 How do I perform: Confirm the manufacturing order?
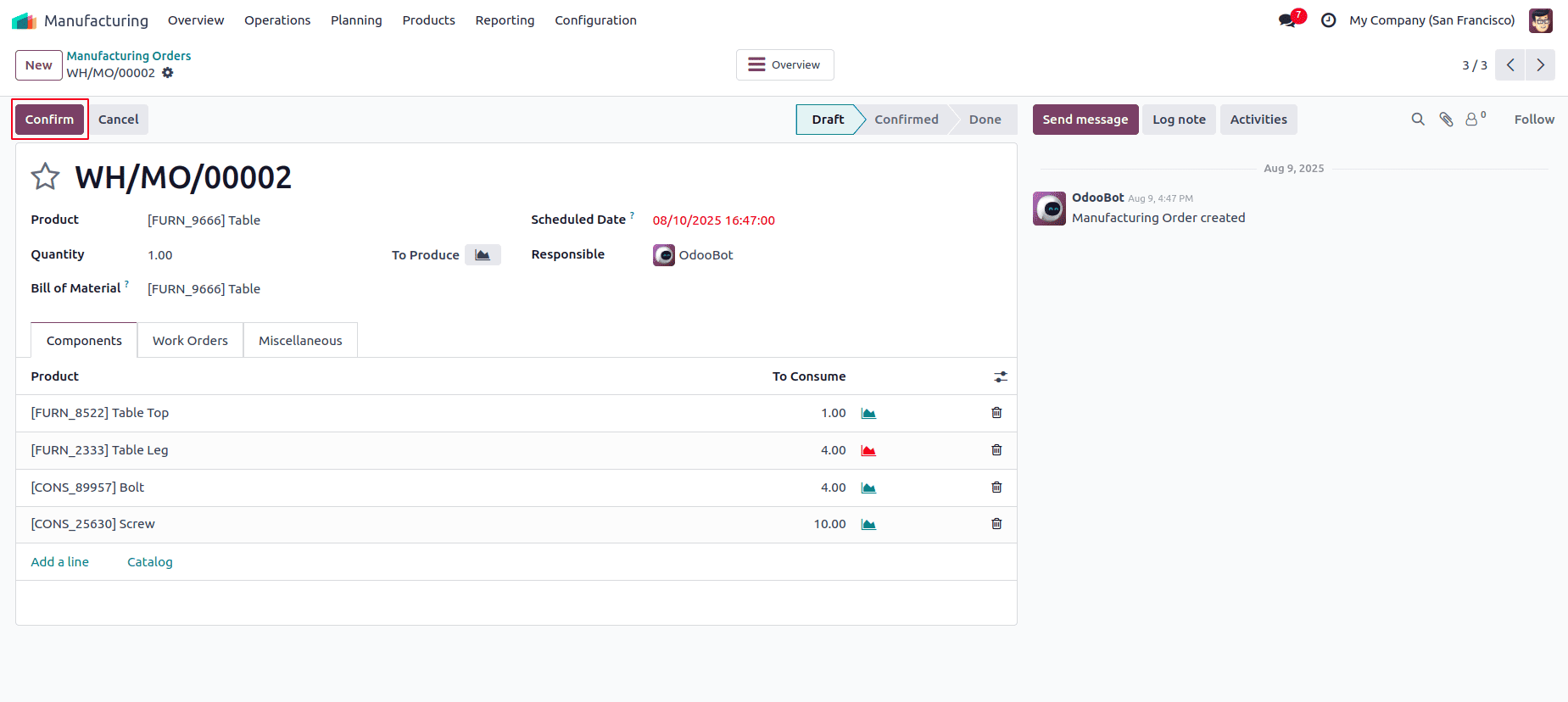49,120
